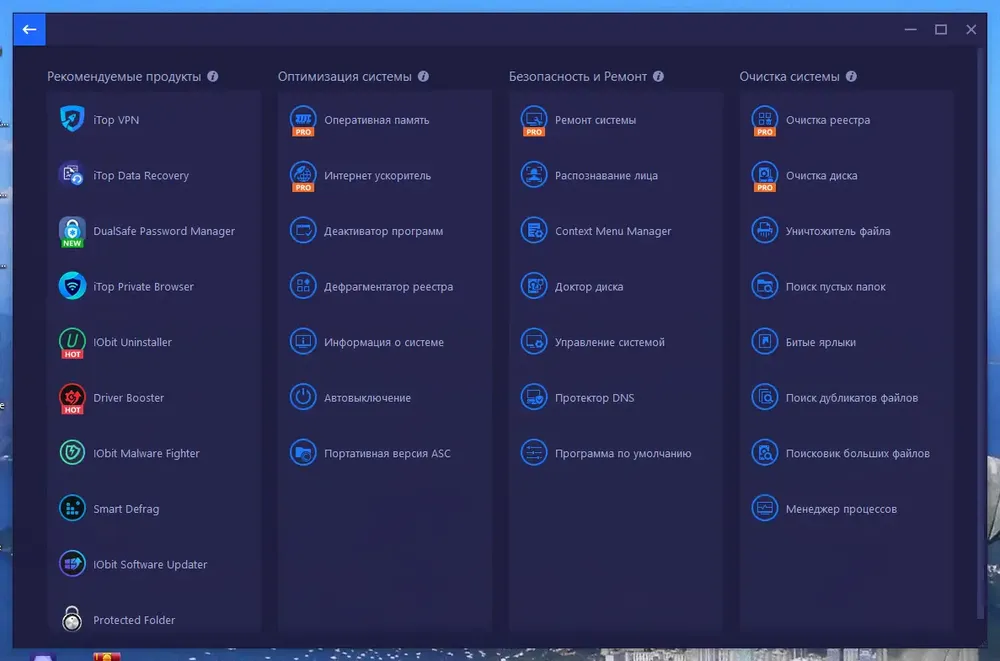Launch iTop Private Browser icon
Viewport: 1000px width, 661px height.
(x=72, y=286)
